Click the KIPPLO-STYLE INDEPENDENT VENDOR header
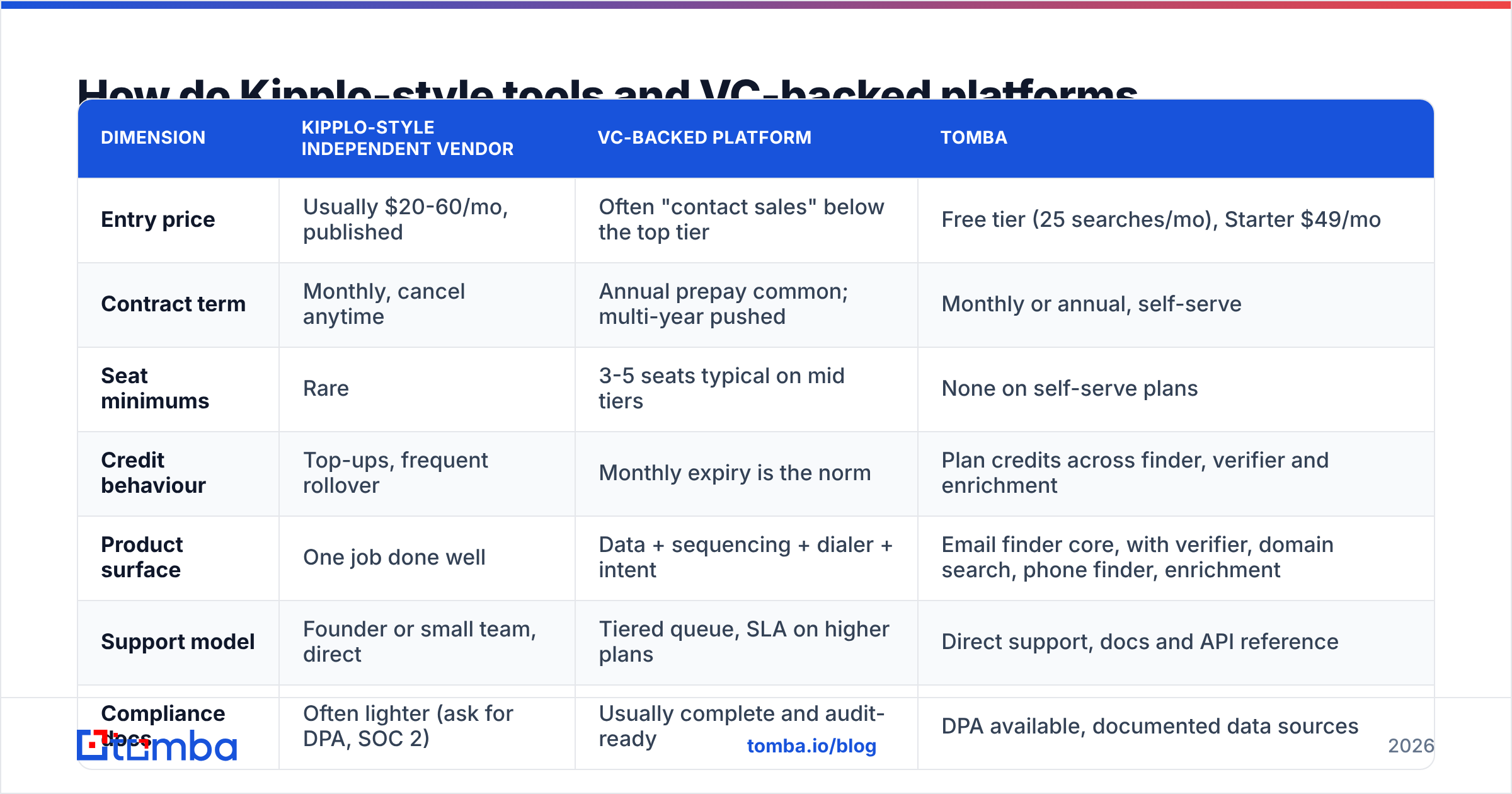The width and height of the screenshot is (1512, 794). 408,138
